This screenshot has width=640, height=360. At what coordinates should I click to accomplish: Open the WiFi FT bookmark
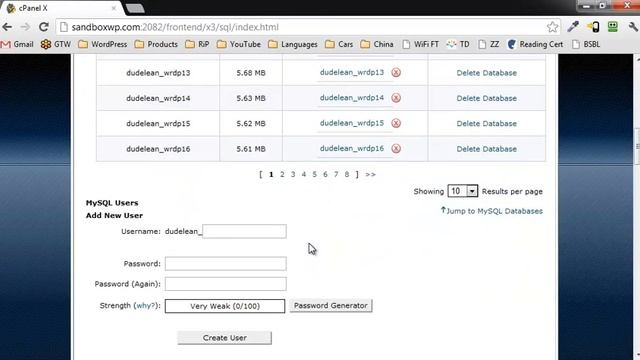(420, 44)
